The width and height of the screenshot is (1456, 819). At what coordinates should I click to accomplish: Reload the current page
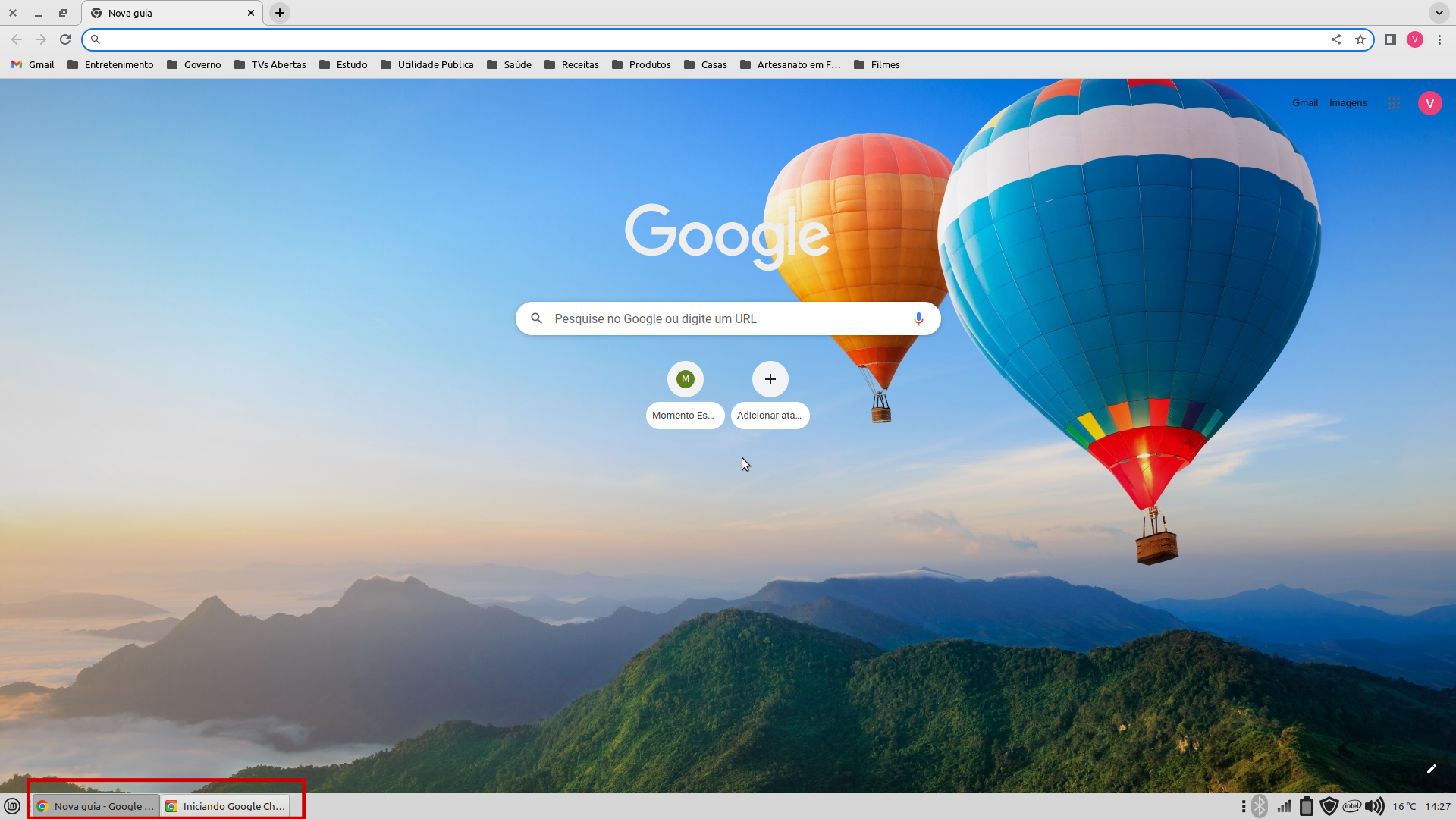(65, 39)
